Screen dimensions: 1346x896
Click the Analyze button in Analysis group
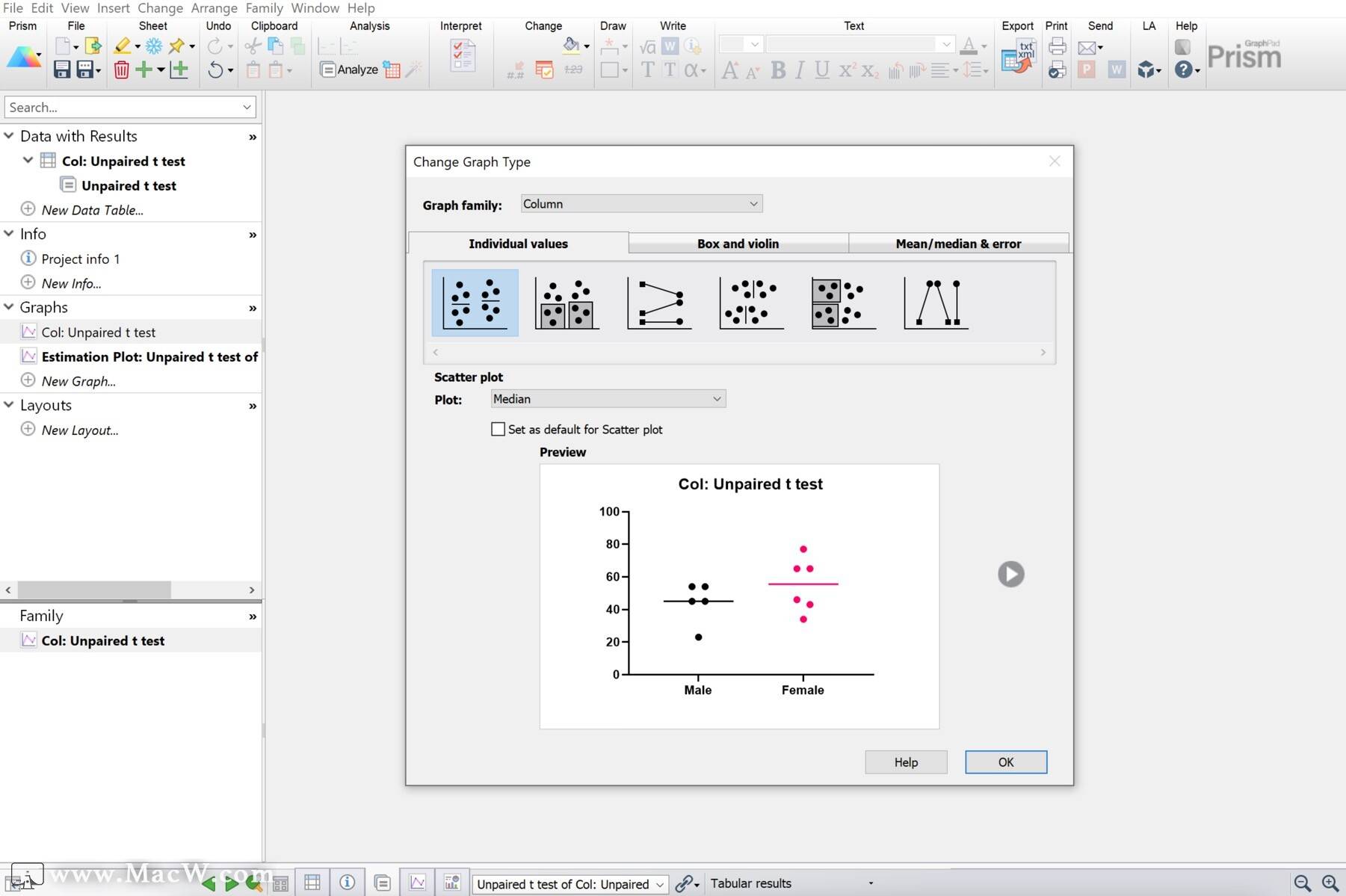tap(349, 69)
